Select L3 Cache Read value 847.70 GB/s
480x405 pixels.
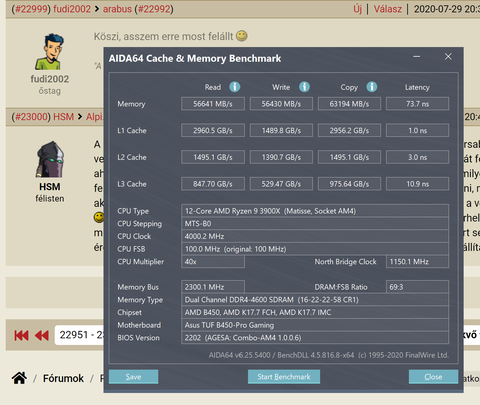coord(213,184)
